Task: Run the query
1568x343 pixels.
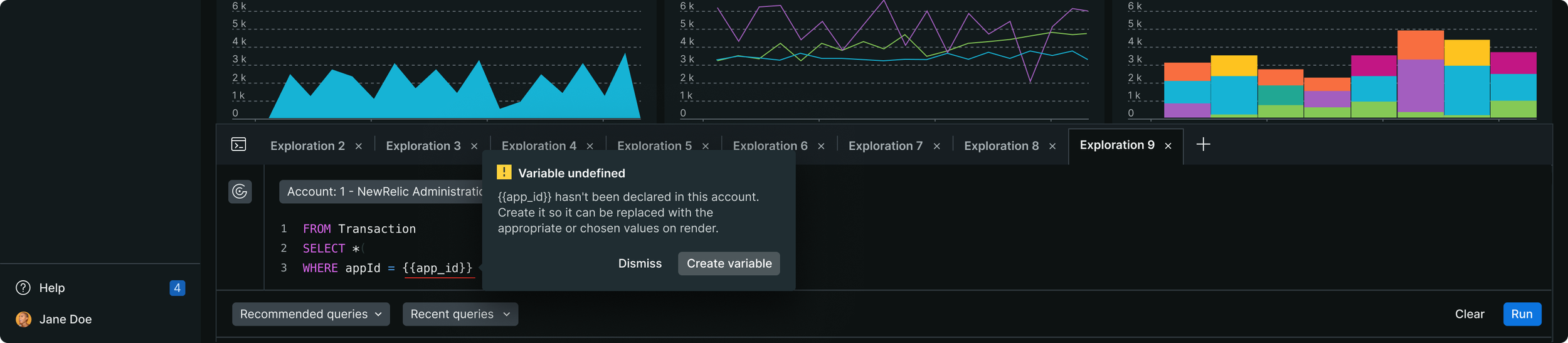Action: pyautogui.click(x=1522, y=314)
